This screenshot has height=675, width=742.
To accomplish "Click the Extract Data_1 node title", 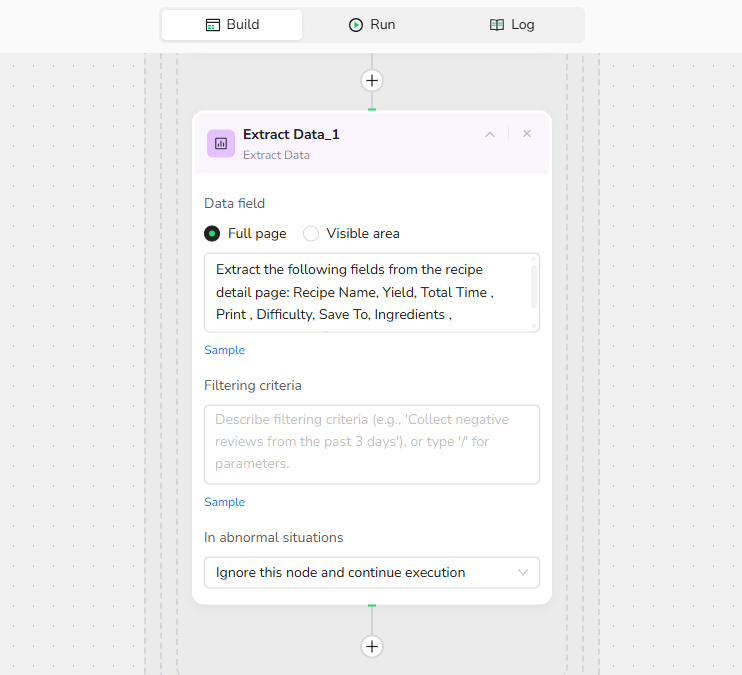I will tap(291, 134).
